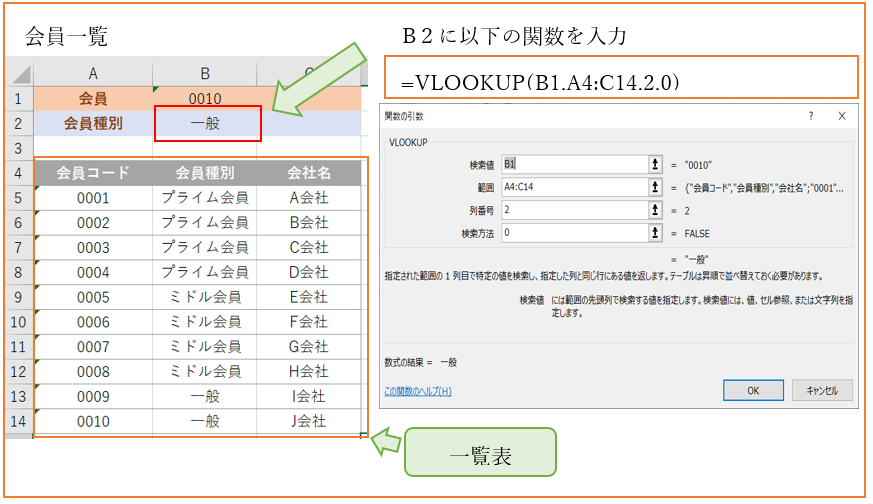
Task: Open the この関数のヘルプ(H) link
Action: 418,391
